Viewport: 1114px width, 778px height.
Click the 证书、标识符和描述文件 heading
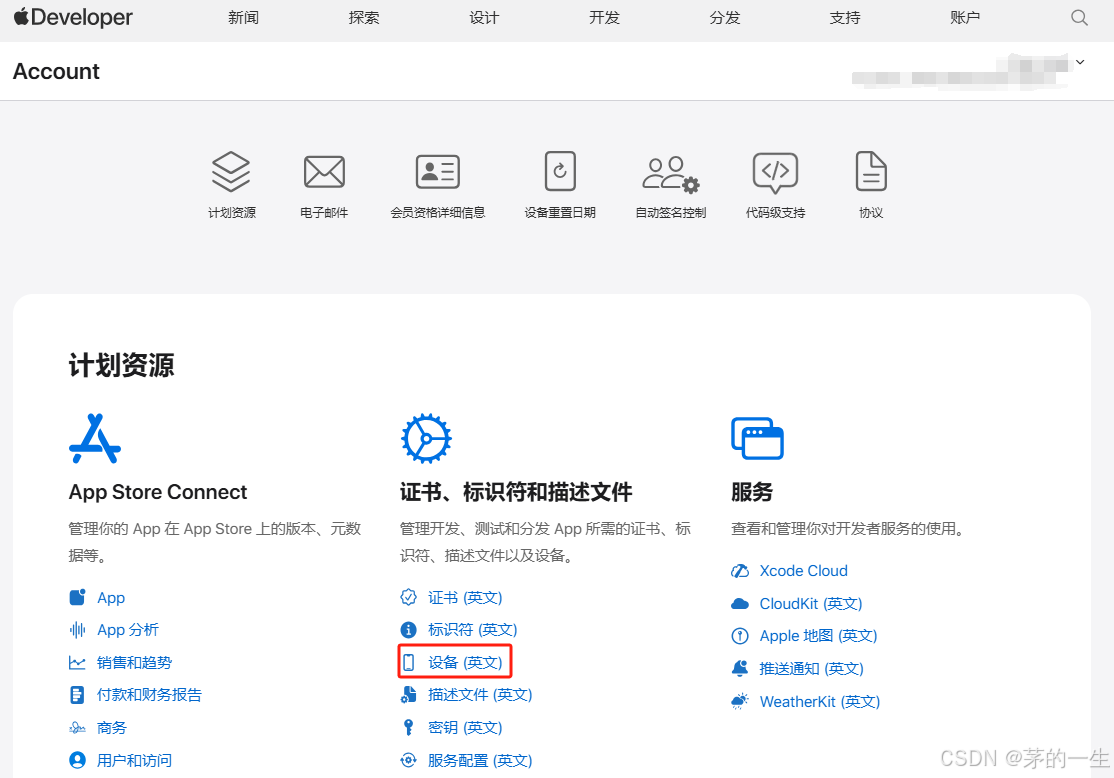[516, 492]
